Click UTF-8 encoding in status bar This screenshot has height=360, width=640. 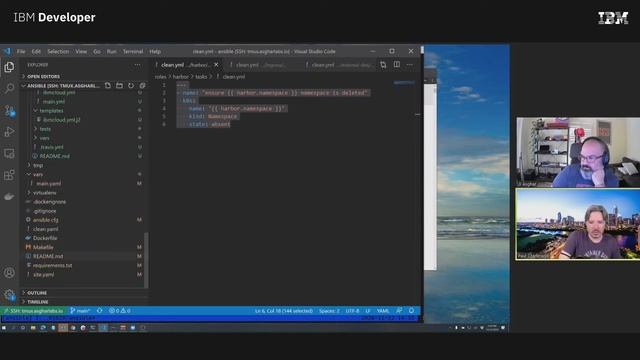click(352, 311)
